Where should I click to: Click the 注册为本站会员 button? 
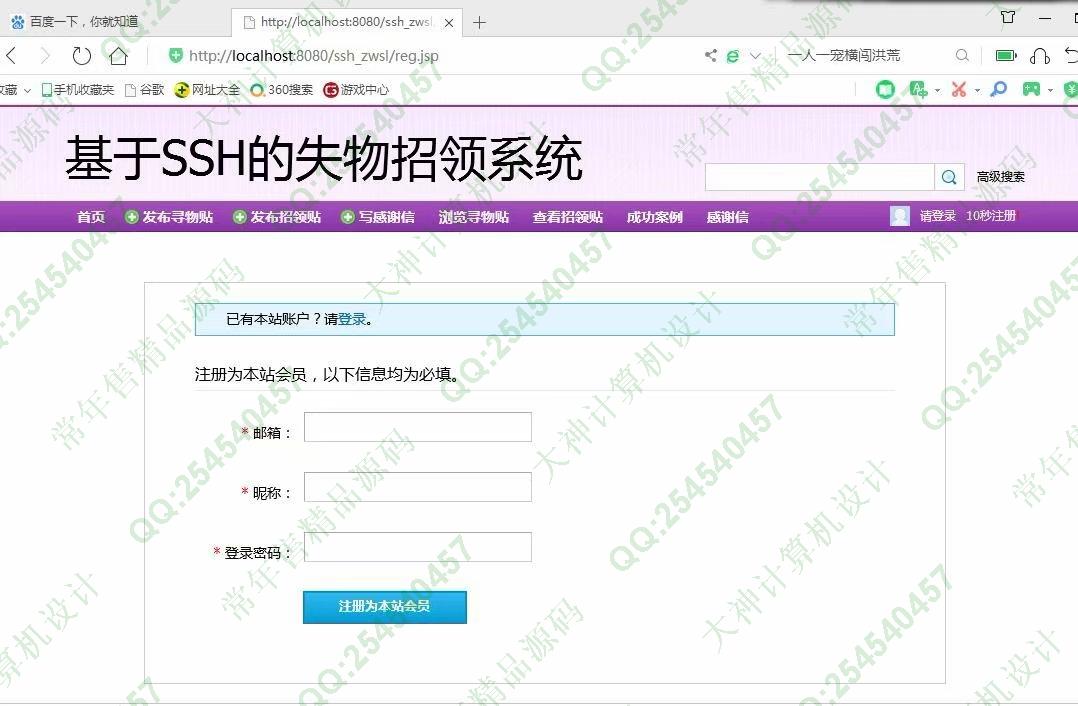point(385,607)
